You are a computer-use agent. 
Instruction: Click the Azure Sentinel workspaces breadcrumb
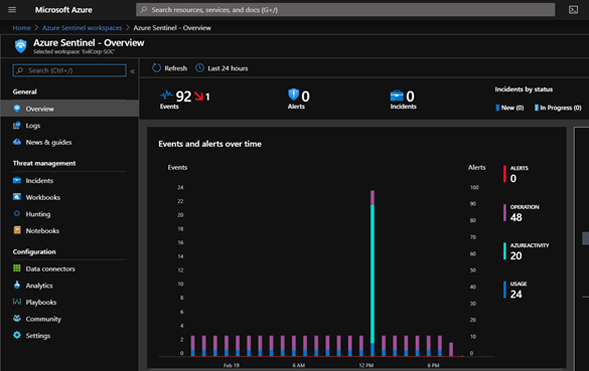(x=82, y=28)
